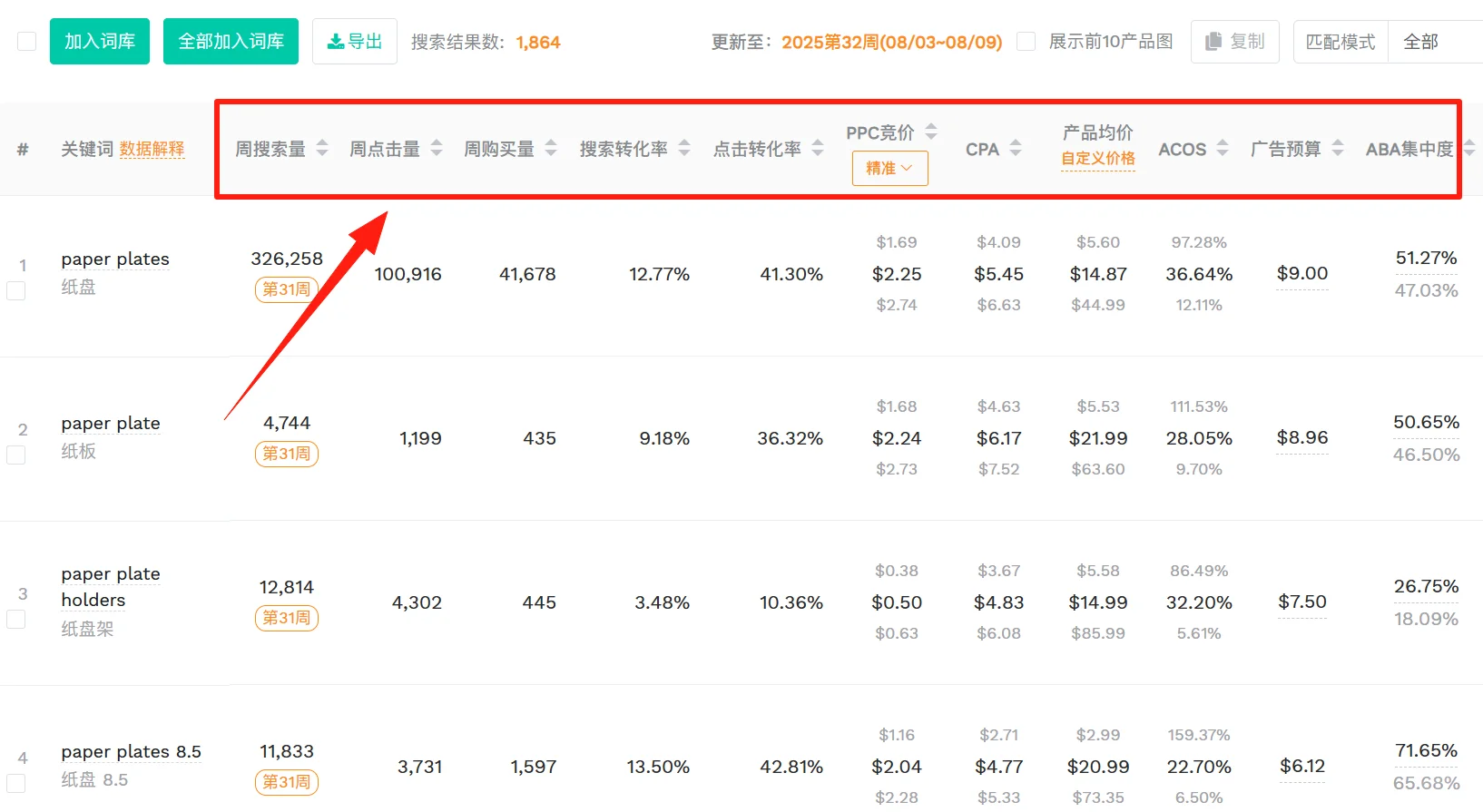Click the 点击转化率 column header
This screenshot has width=1483, height=812.
click(x=757, y=149)
